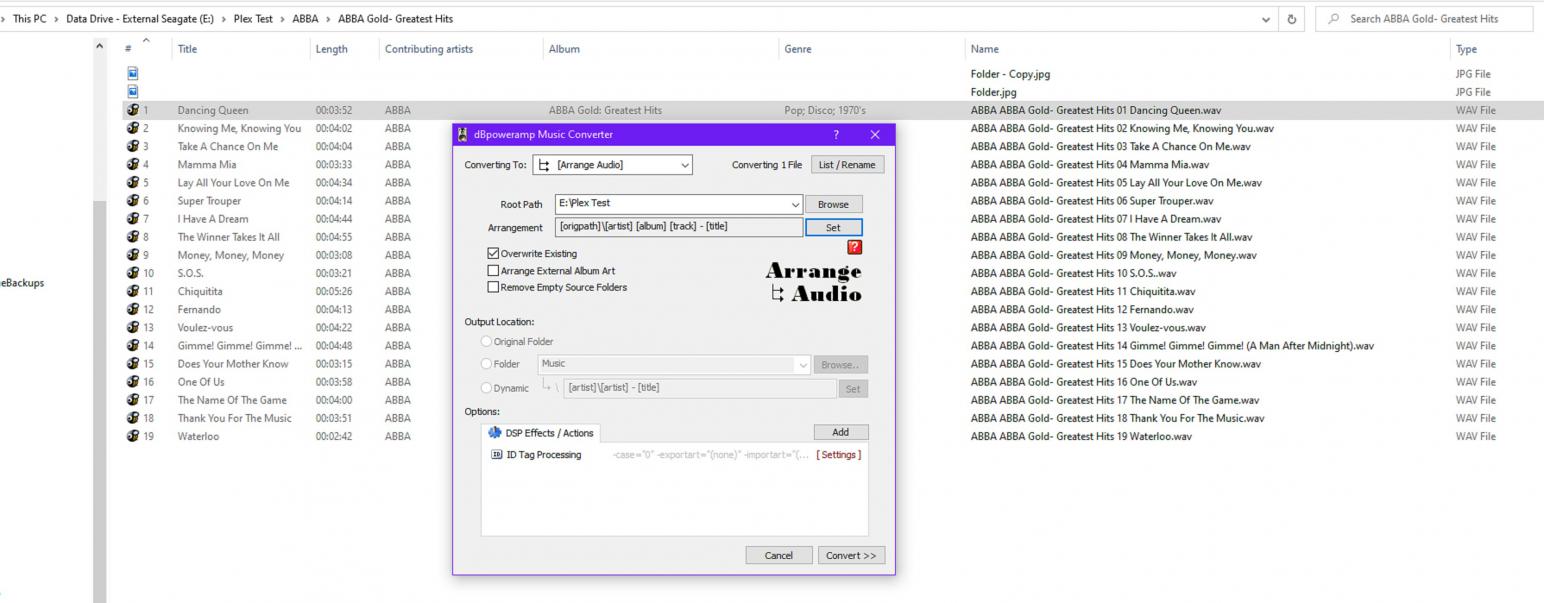Open the address bar history dropdown arrow
Image resolution: width=1544 pixels, height=603 pixels.
(1267, 19)
